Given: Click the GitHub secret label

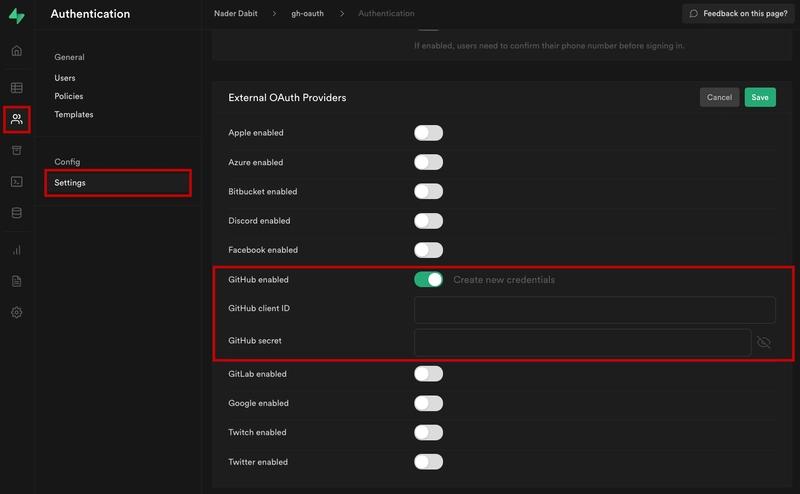Looking at the screenshot, I should pyautogui.click(x=255, y=340).
